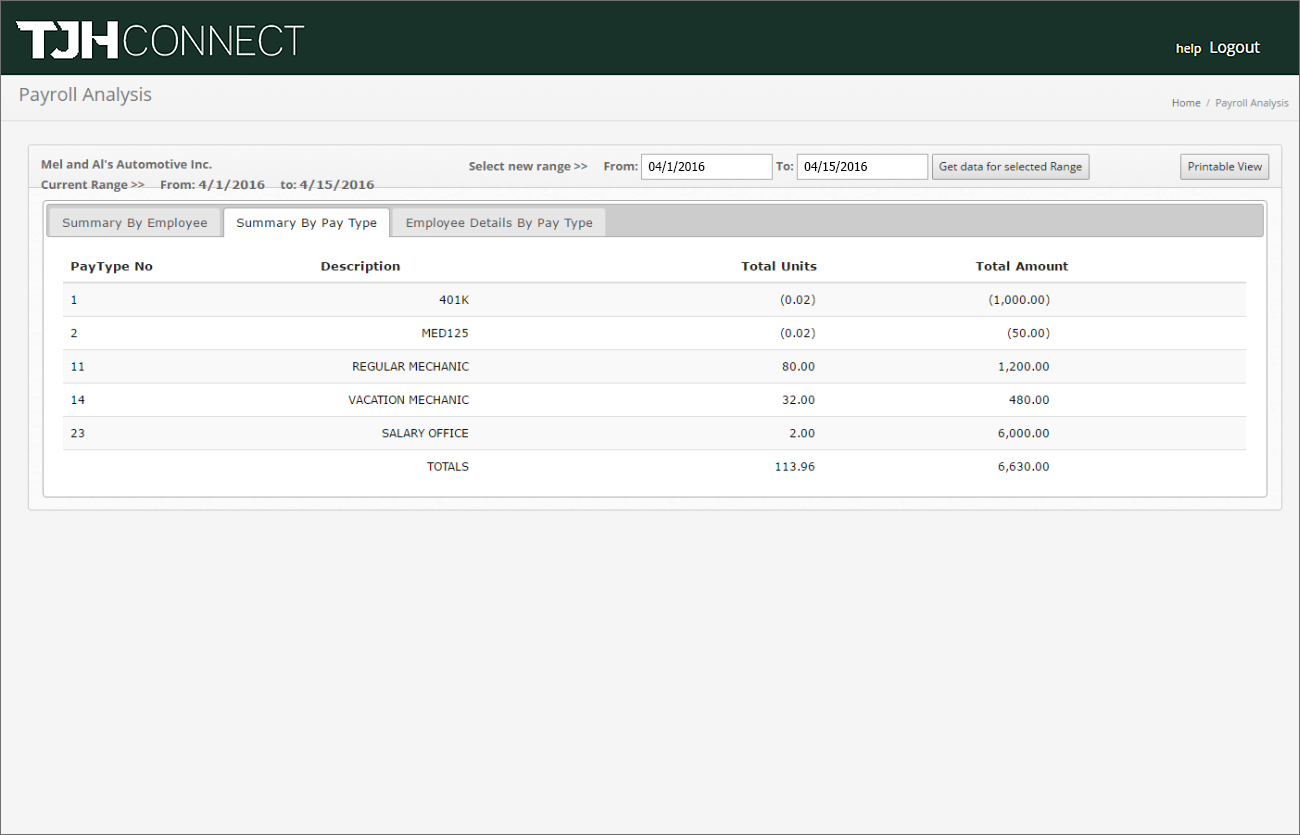Click pay type number 14
The image size is (1300, 835).
tap(78, 400)
